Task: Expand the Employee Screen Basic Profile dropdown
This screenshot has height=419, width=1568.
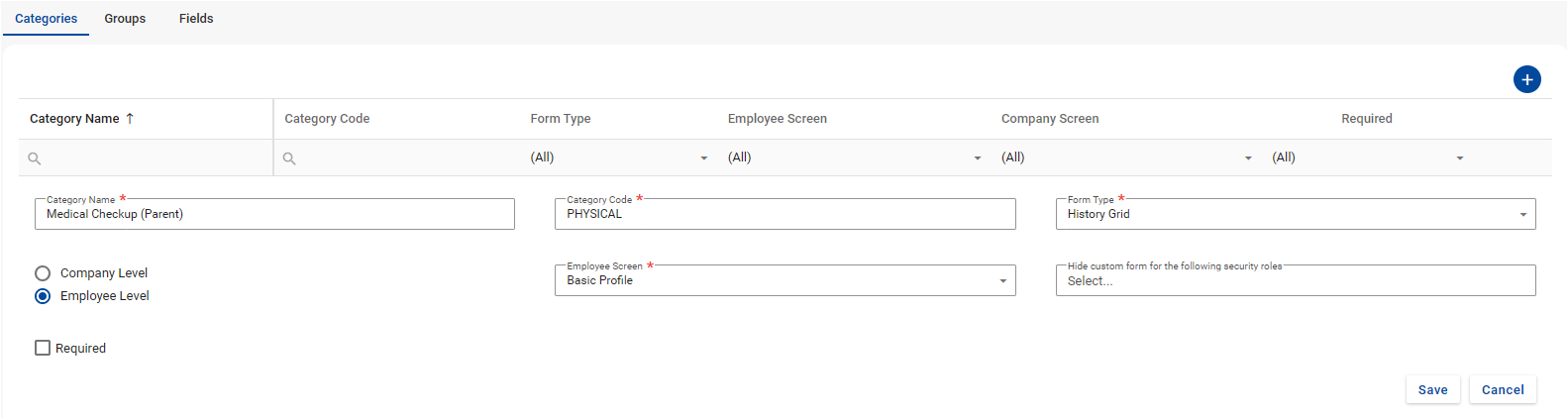Action: pyautogui.click(x=1002, y=281)
